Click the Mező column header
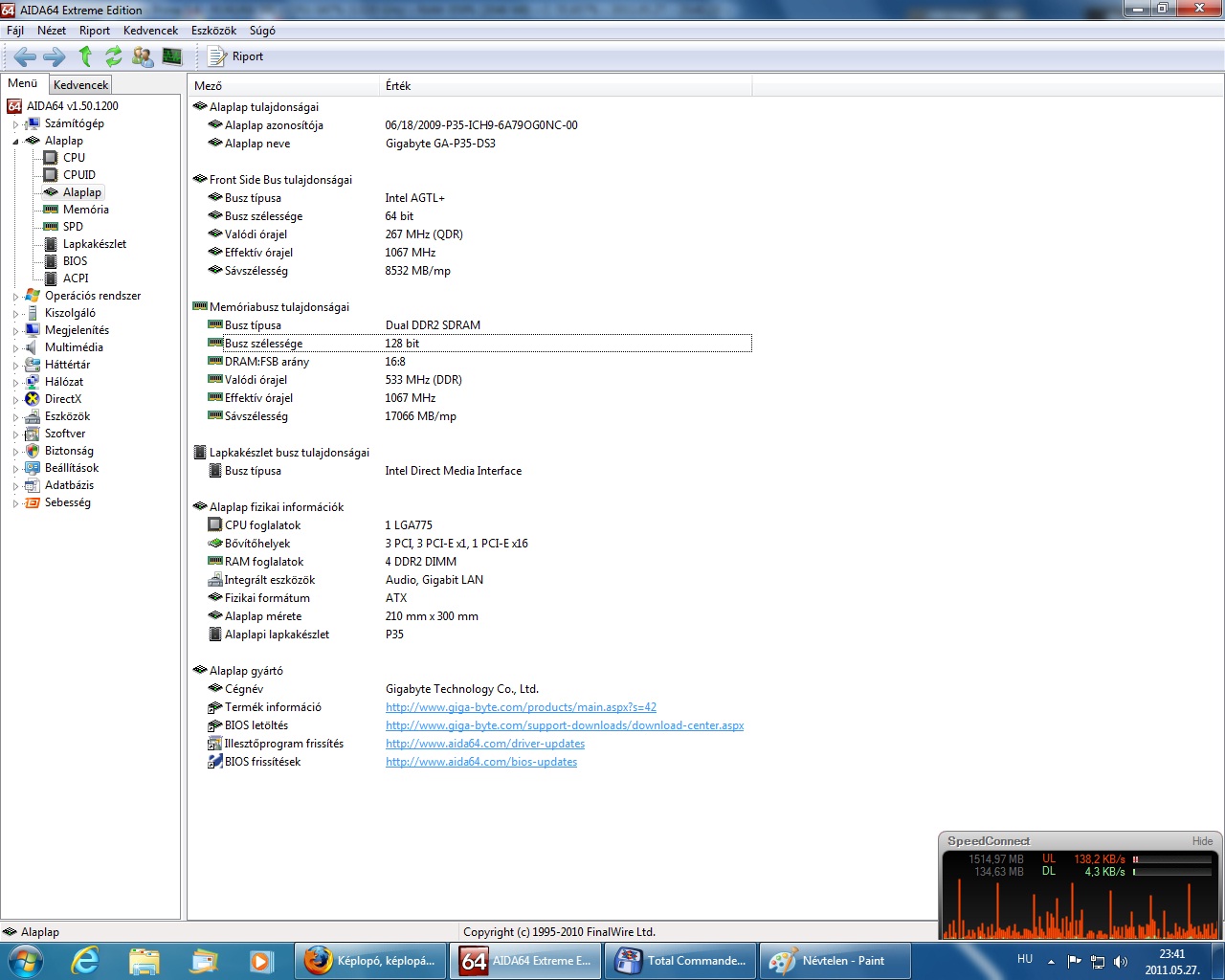Screen dimensions: 1225x980 (284, 86)
